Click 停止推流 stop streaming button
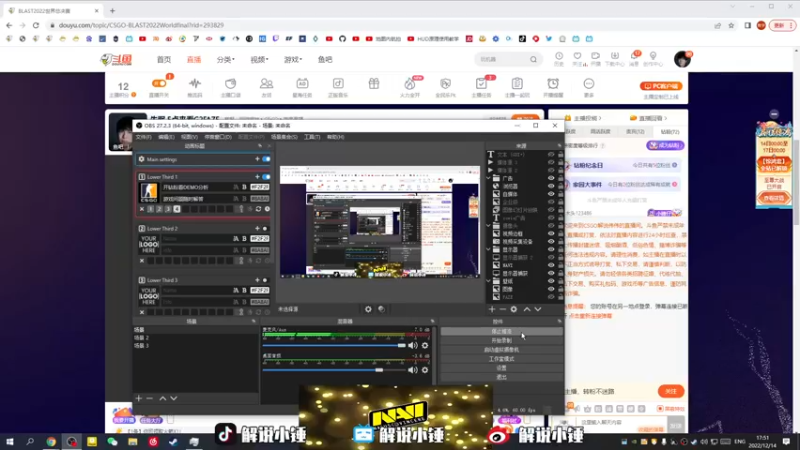Screen dimensions: 800x450 tap(501, 332)
